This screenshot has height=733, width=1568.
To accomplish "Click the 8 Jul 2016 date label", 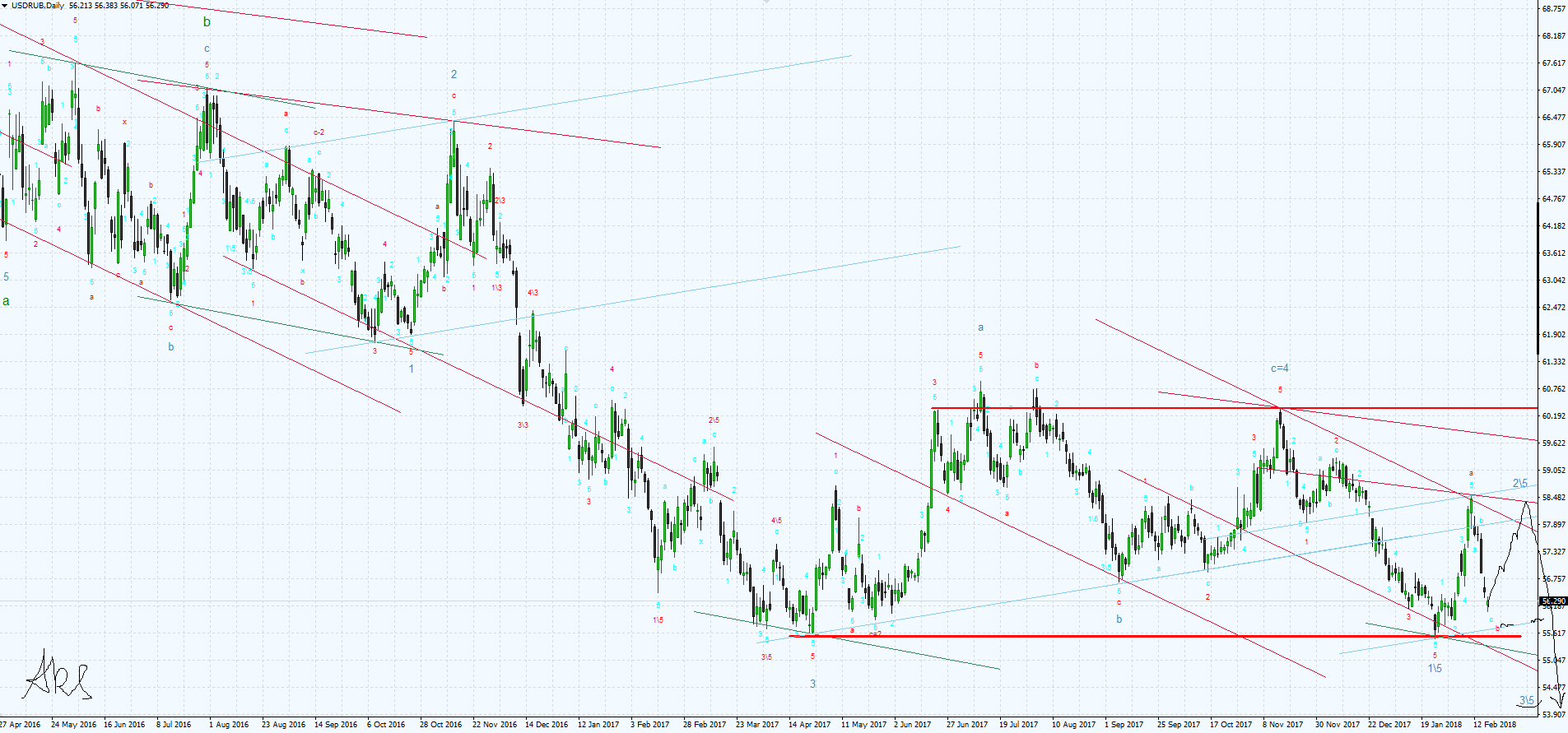I will [174, 725].
